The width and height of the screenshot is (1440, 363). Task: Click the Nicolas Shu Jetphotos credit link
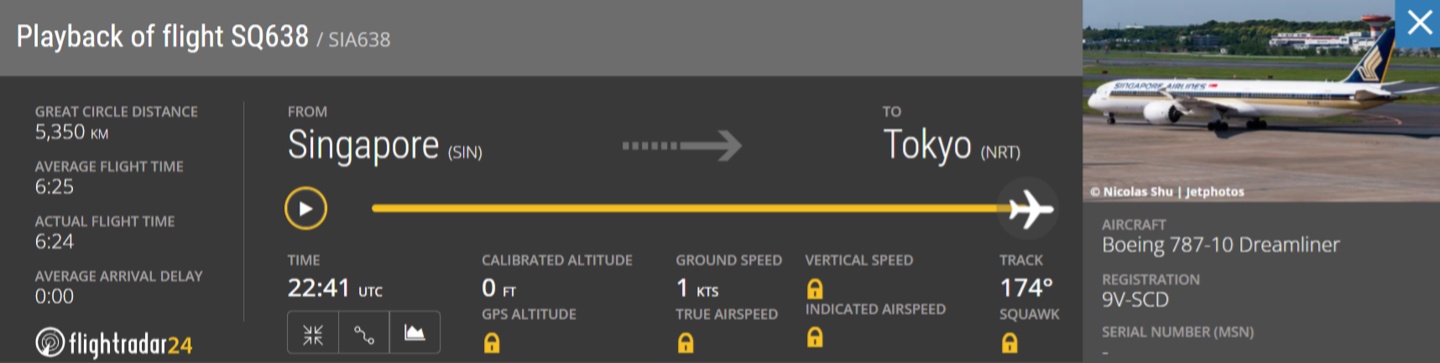click(x=1167, y=191)
